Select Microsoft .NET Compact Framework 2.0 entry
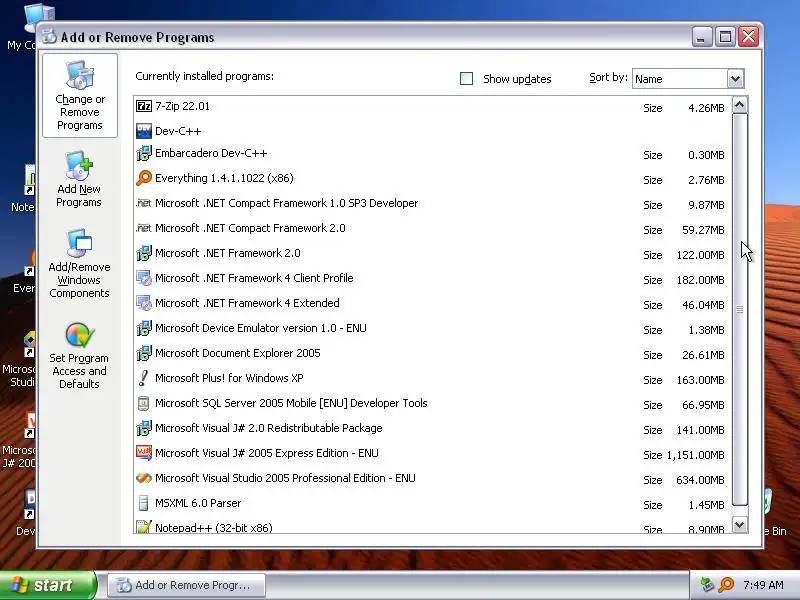 pyautogui.click(x=432, y=228)
